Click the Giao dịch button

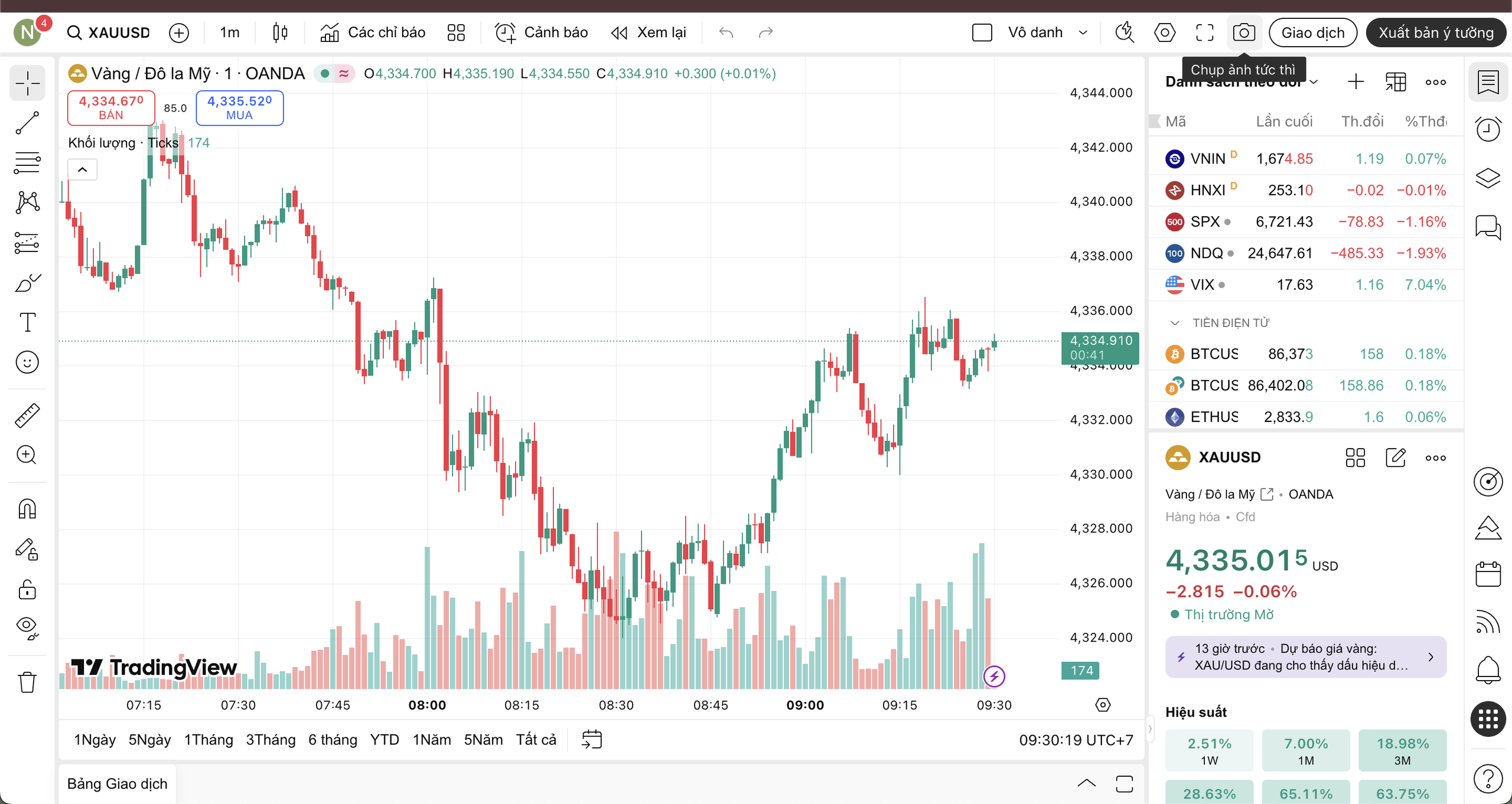1312,32
